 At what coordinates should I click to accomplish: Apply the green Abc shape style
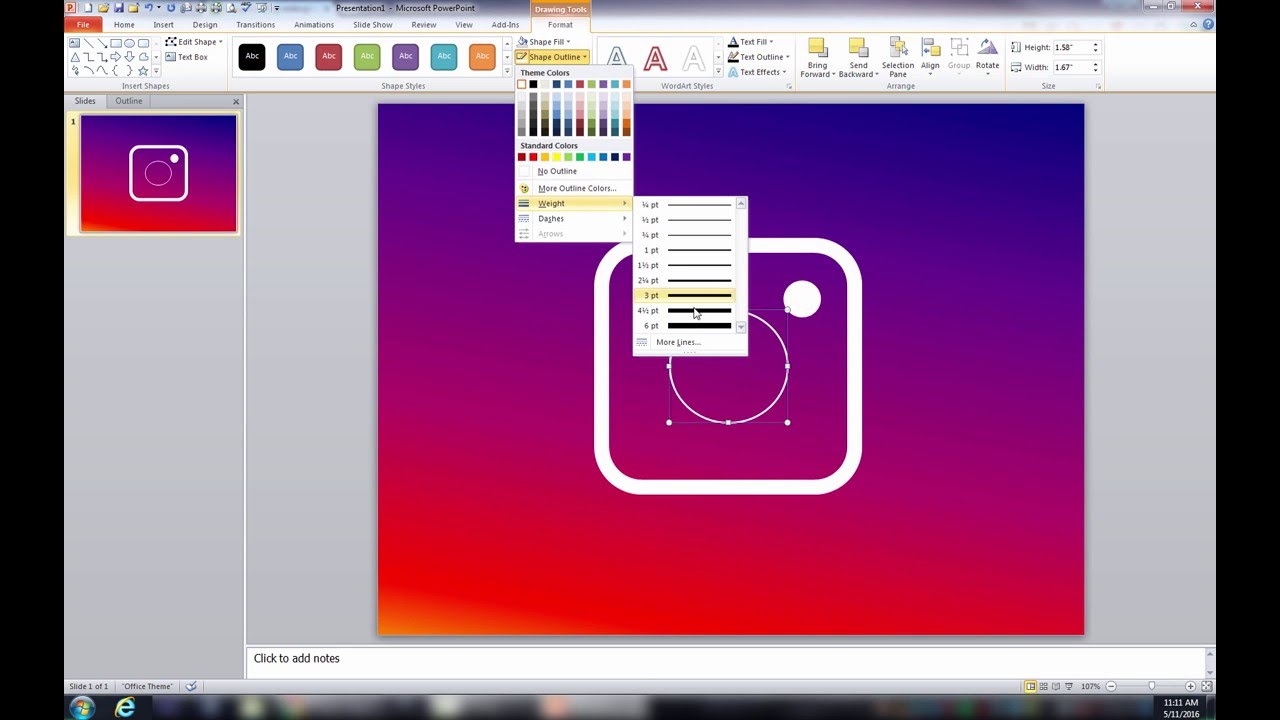367,56
